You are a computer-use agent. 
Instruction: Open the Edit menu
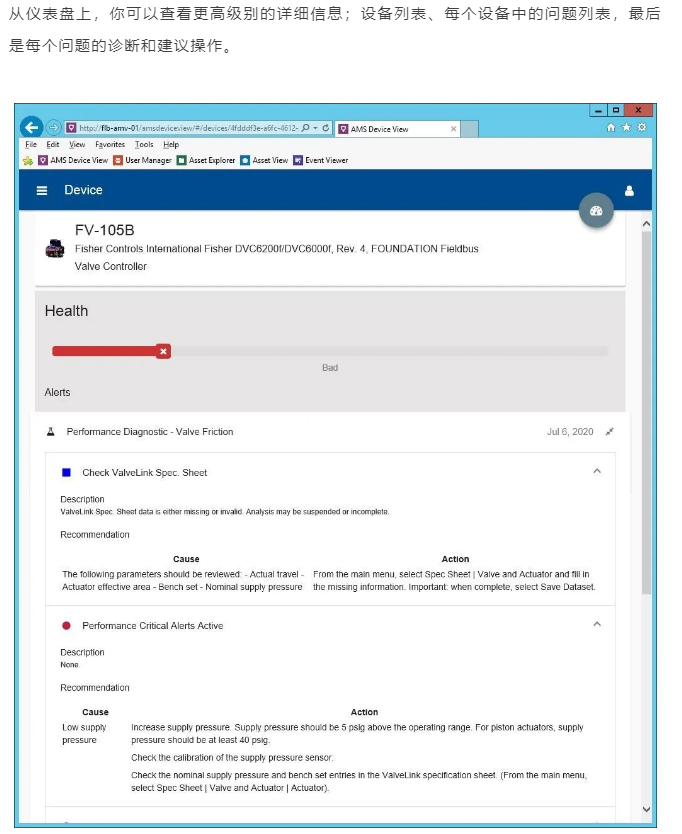pos(53,144)
